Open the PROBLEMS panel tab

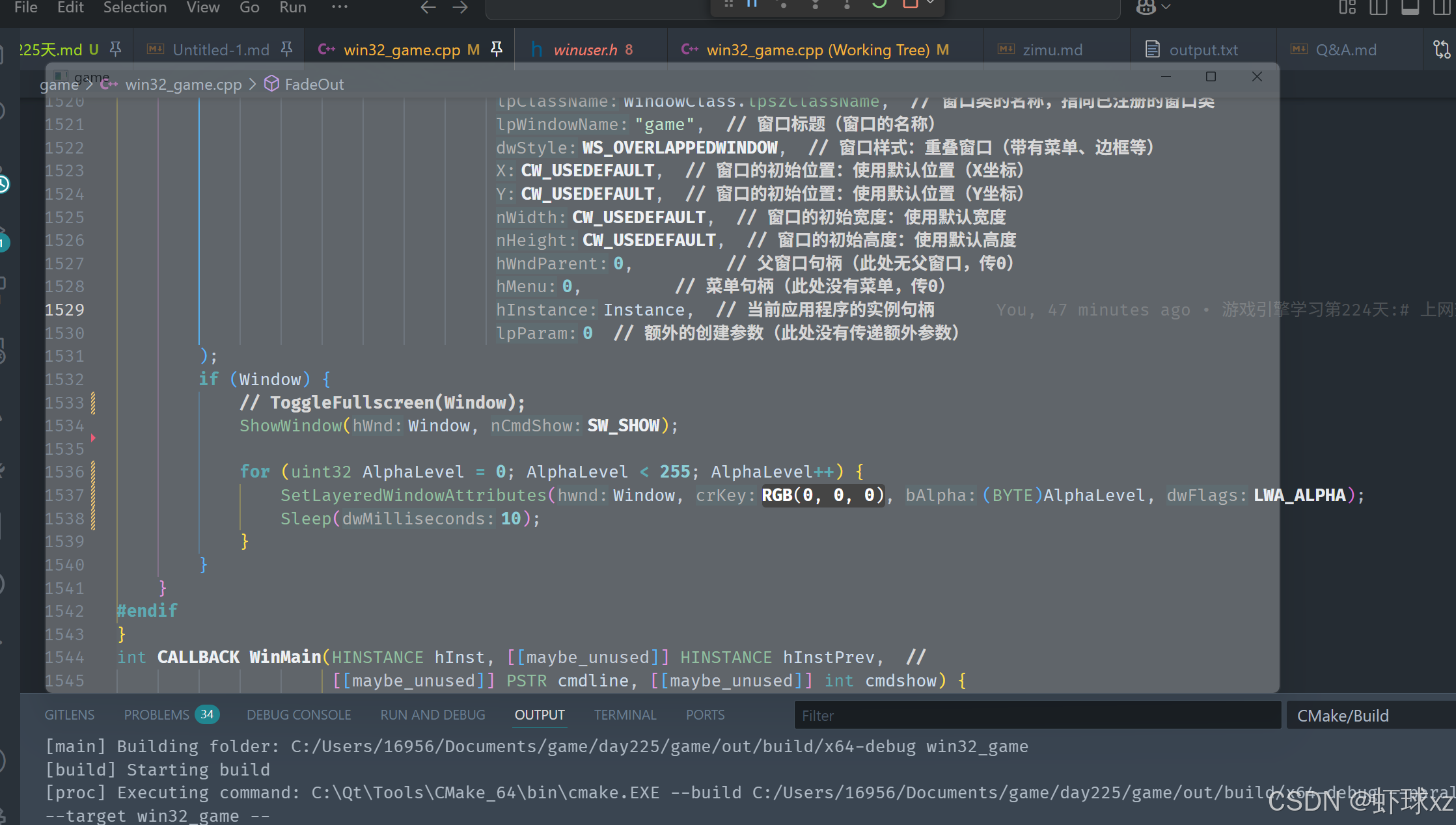coord(156,715)
